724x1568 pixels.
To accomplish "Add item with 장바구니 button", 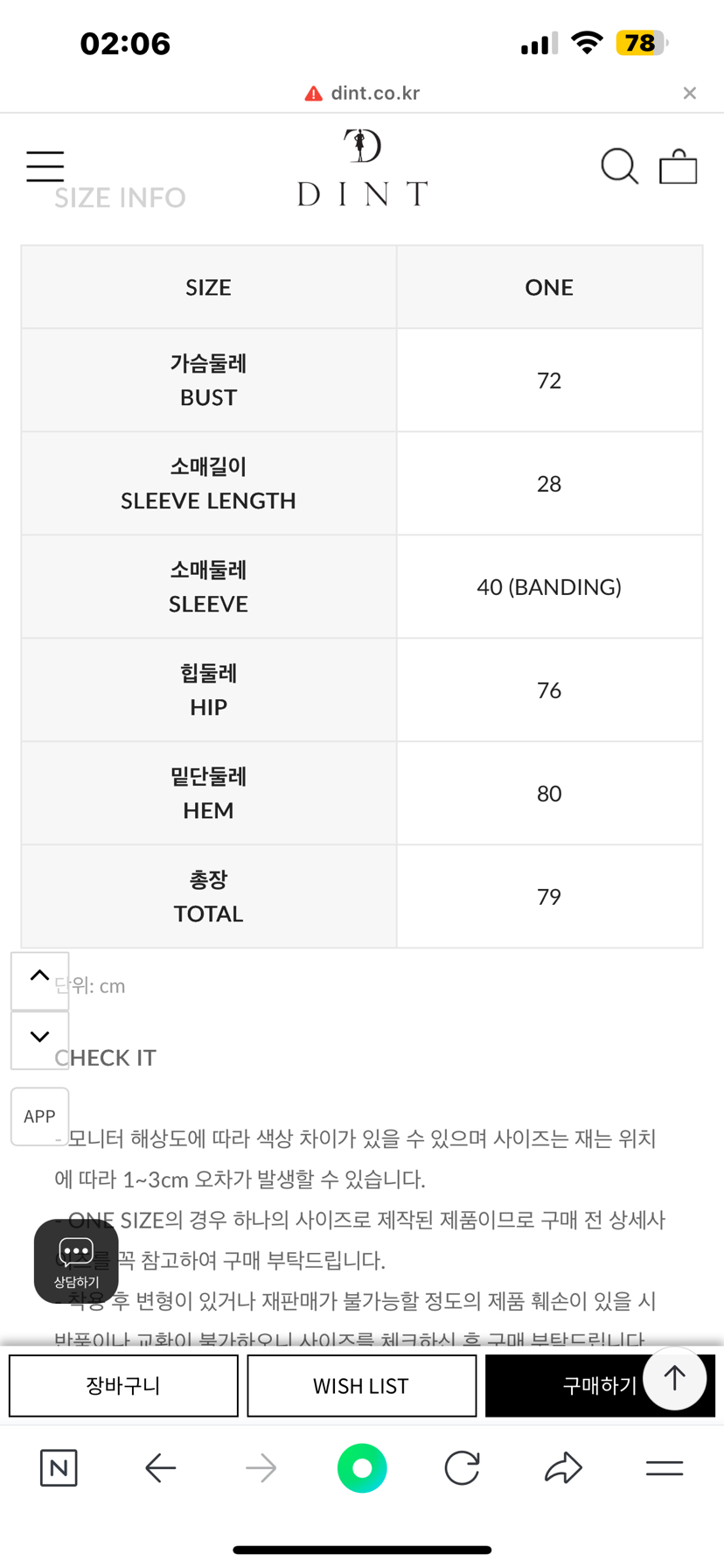I will (x=123, y=1386).
